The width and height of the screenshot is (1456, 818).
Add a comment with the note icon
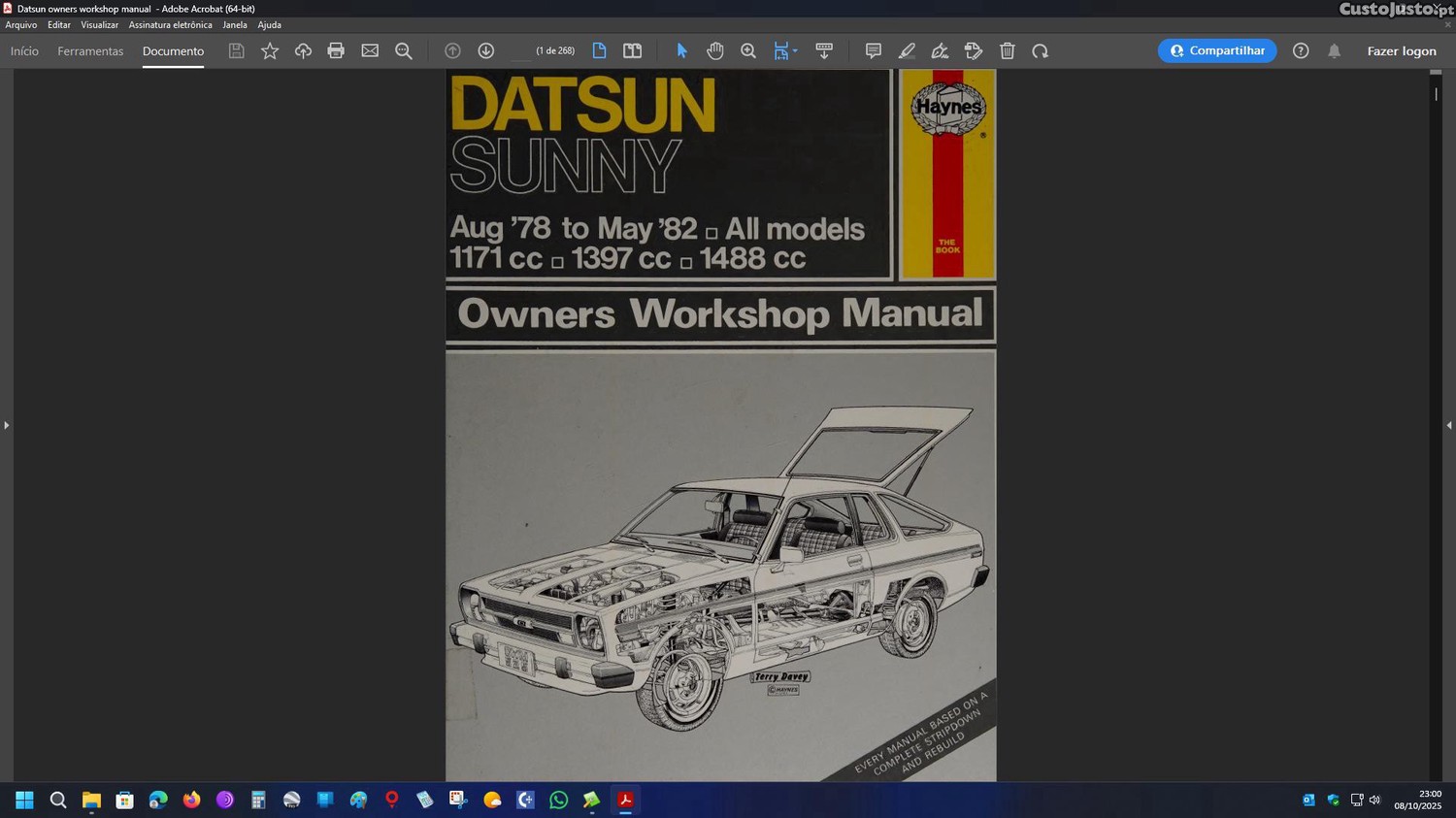point(873,51)
